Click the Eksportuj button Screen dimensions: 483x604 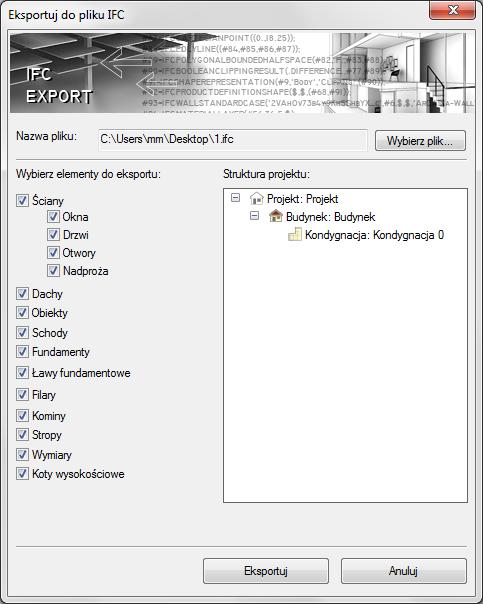266,571
